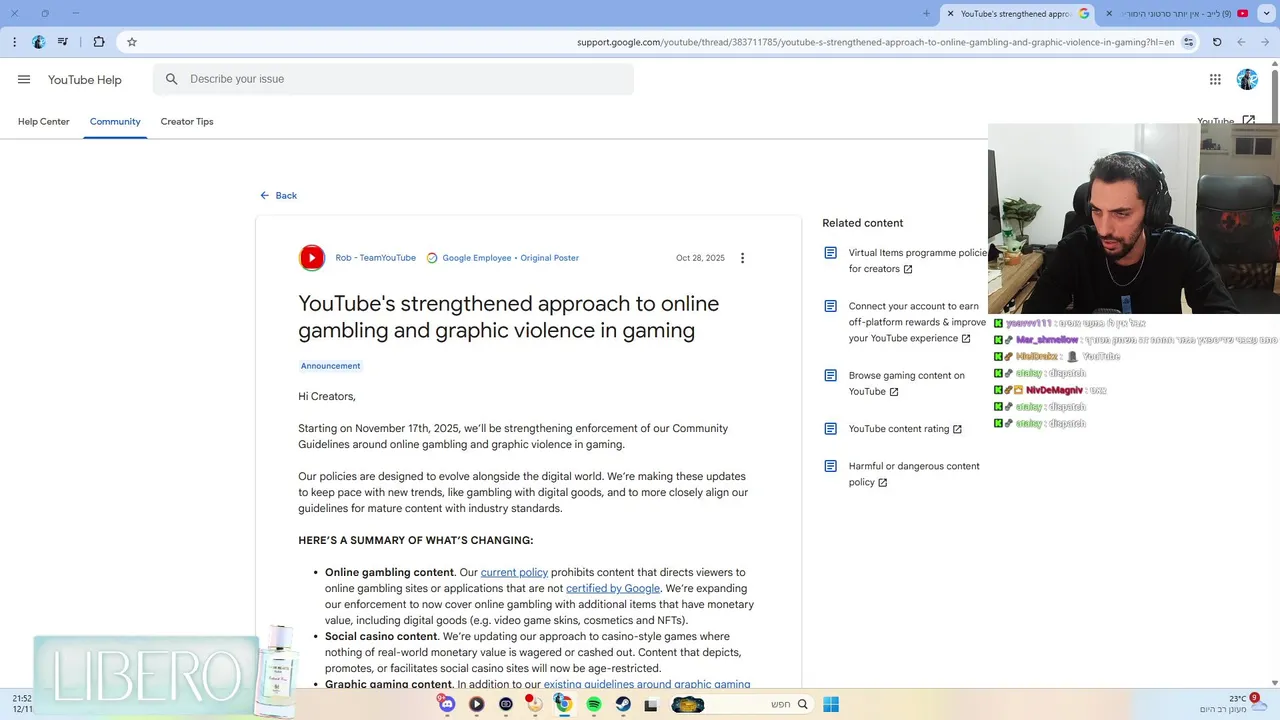Open existing guidelines around graphic gaming link
Viewport: 1280px width, 720px height.
click(x=647, y=684)
